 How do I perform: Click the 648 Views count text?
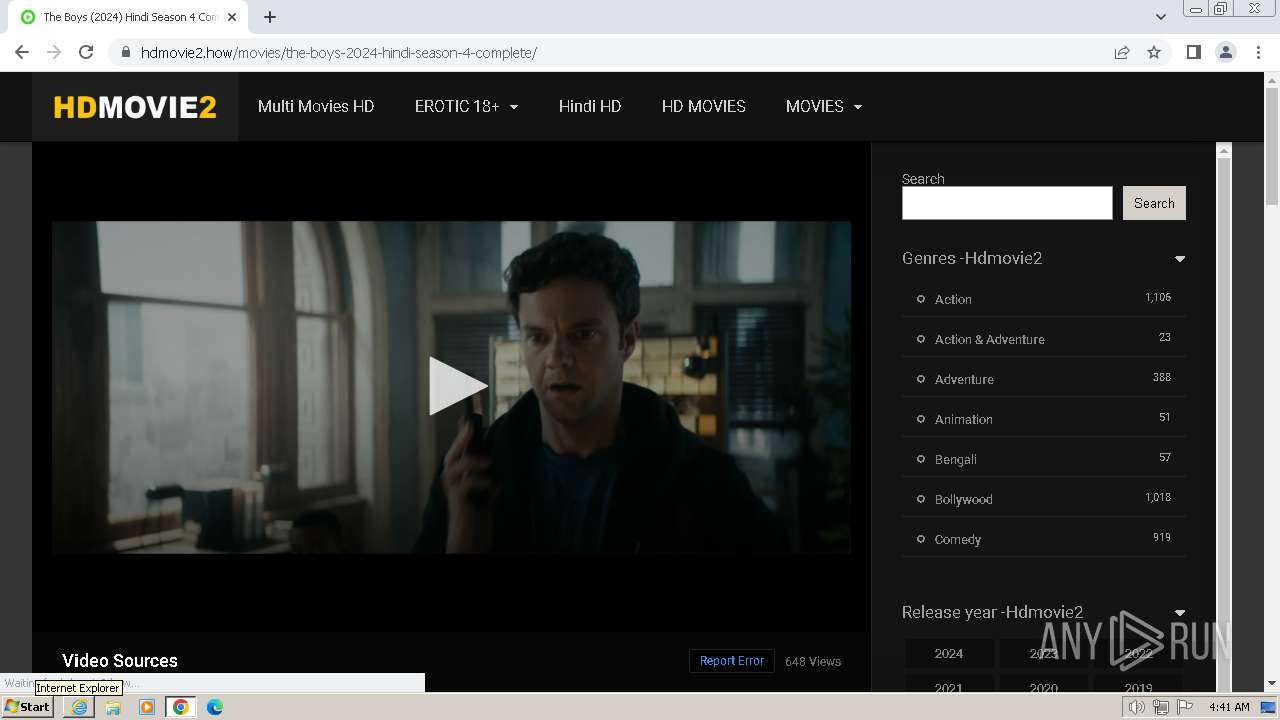pos(813,661)
